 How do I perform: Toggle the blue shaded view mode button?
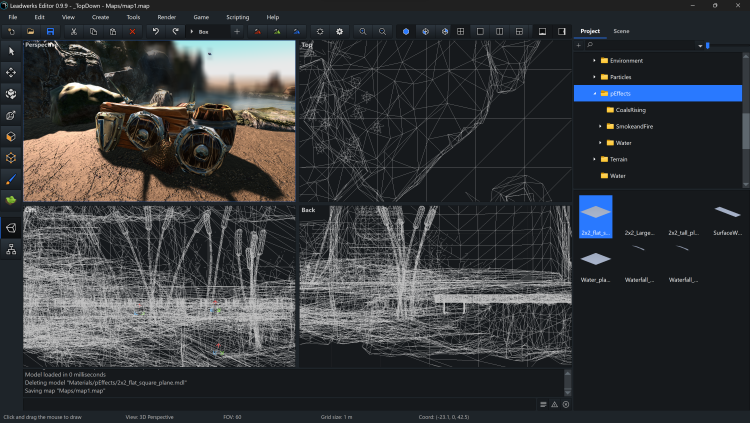tap(406, 31)
